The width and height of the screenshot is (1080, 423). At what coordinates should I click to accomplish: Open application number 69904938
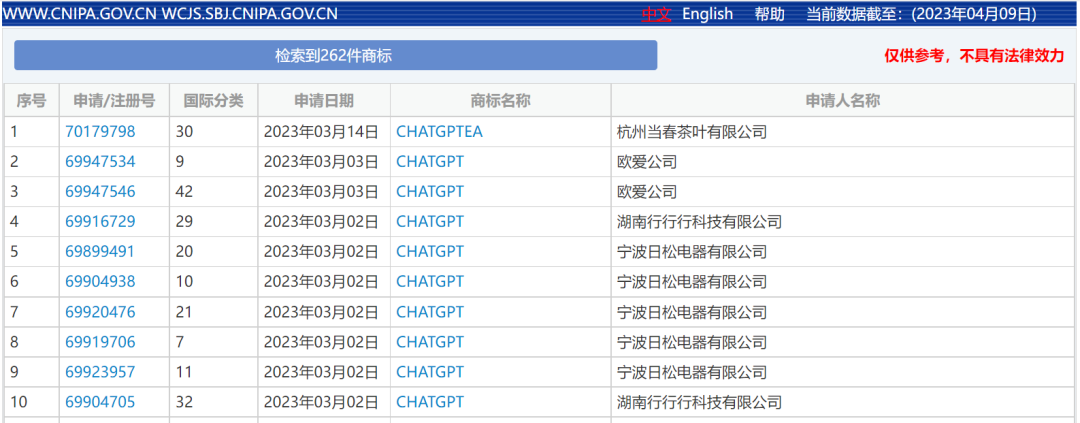pyautogui.click(x=100, y=282)
